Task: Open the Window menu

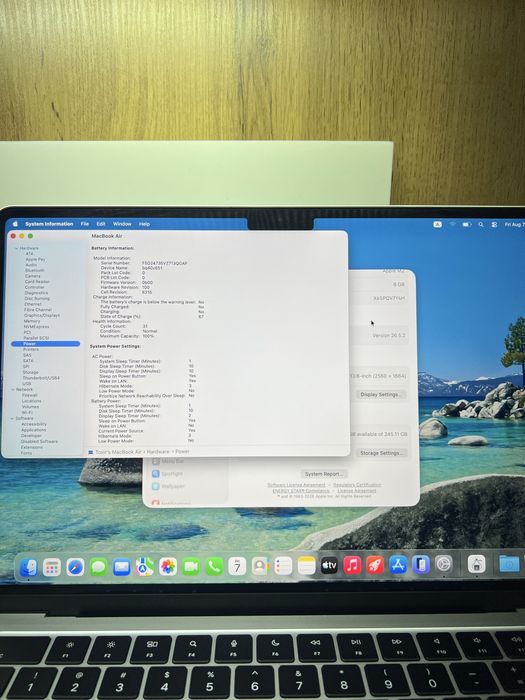Action: [x=122, y=224]
